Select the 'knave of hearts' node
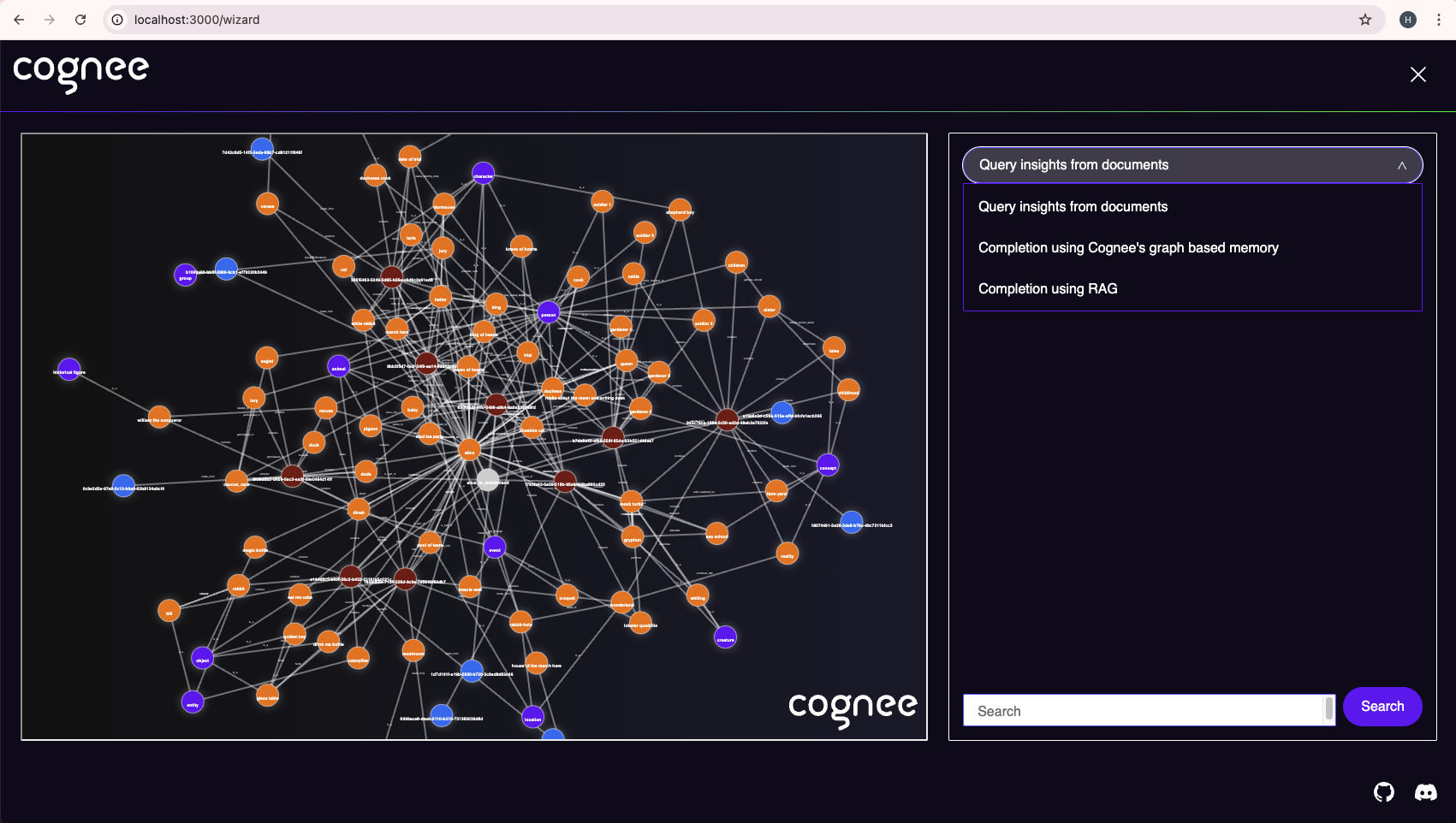 click(x=521, y=246)
